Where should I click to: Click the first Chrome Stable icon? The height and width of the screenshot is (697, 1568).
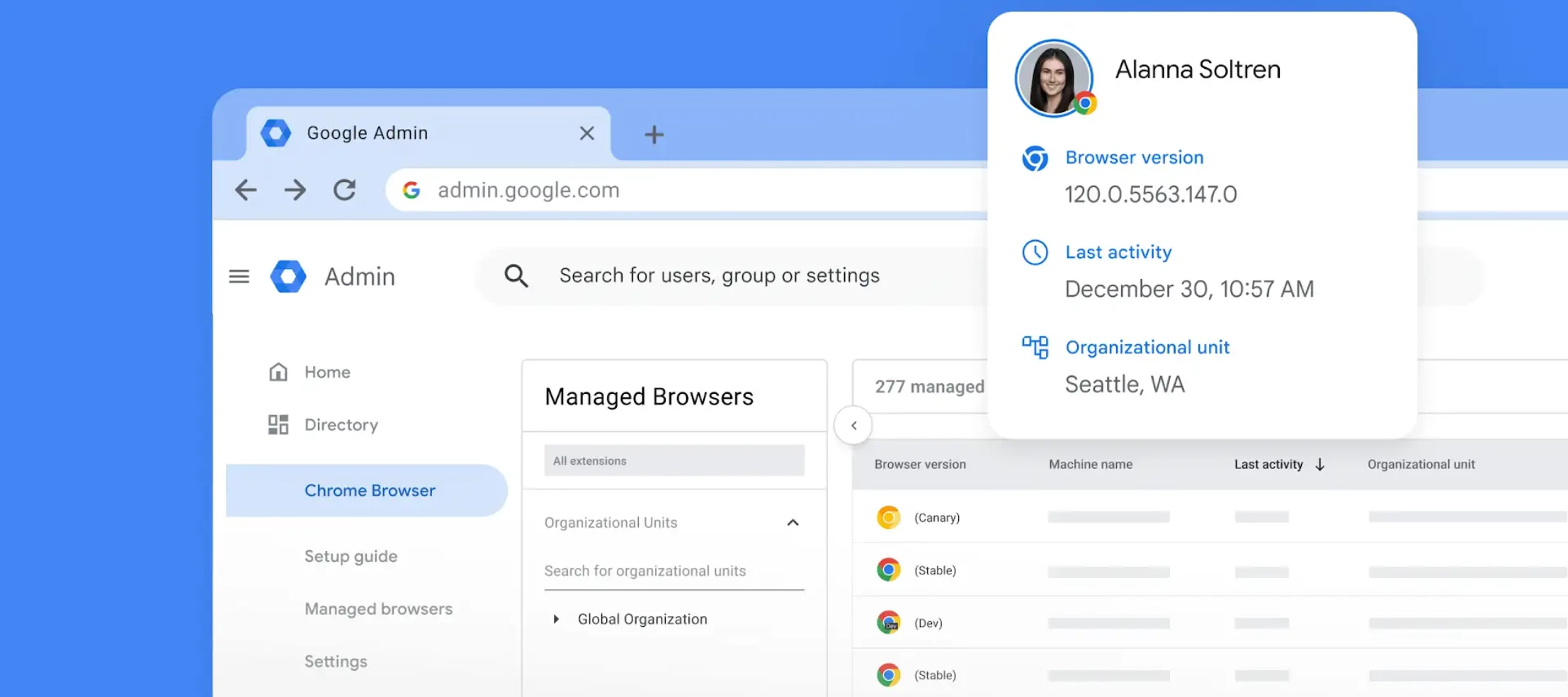(x=888, y=569)
